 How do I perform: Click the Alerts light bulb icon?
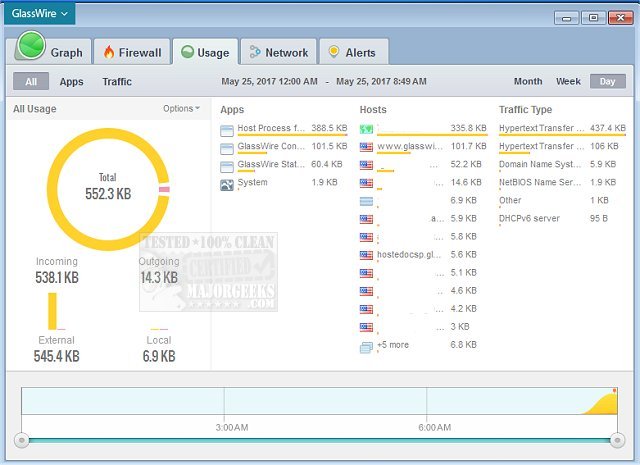coord(334,51)
